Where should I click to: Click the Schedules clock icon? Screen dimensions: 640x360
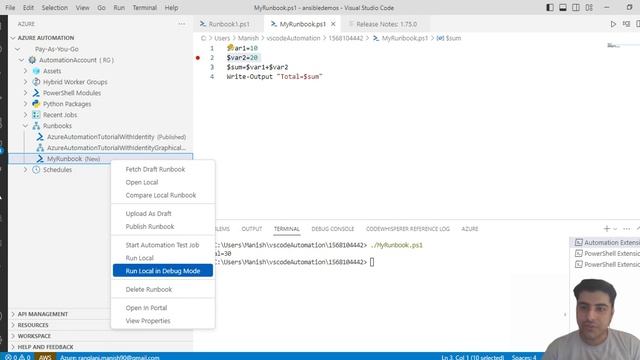(36, 170)
